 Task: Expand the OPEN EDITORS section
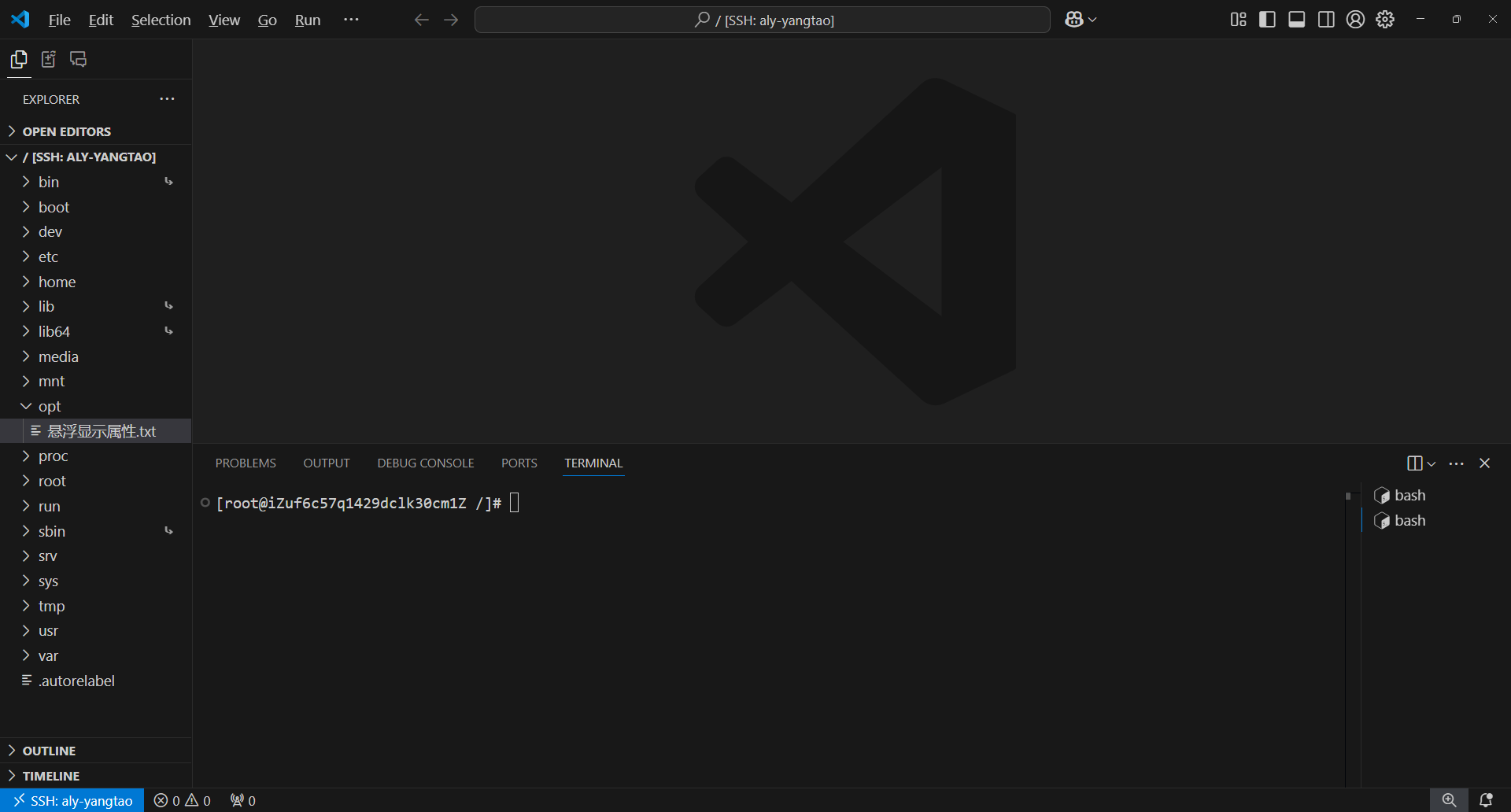click(96, 131)
